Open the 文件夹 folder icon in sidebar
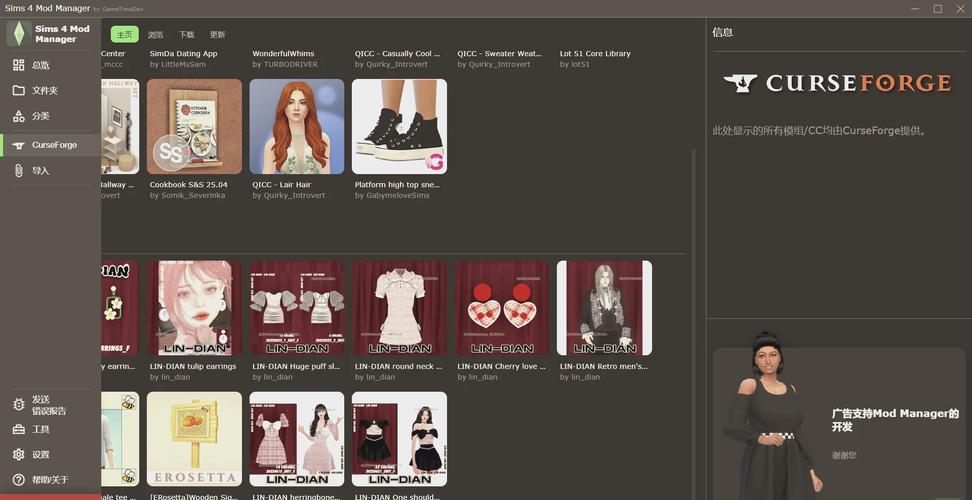Screen dimensions: 972x500 (19, 90)
